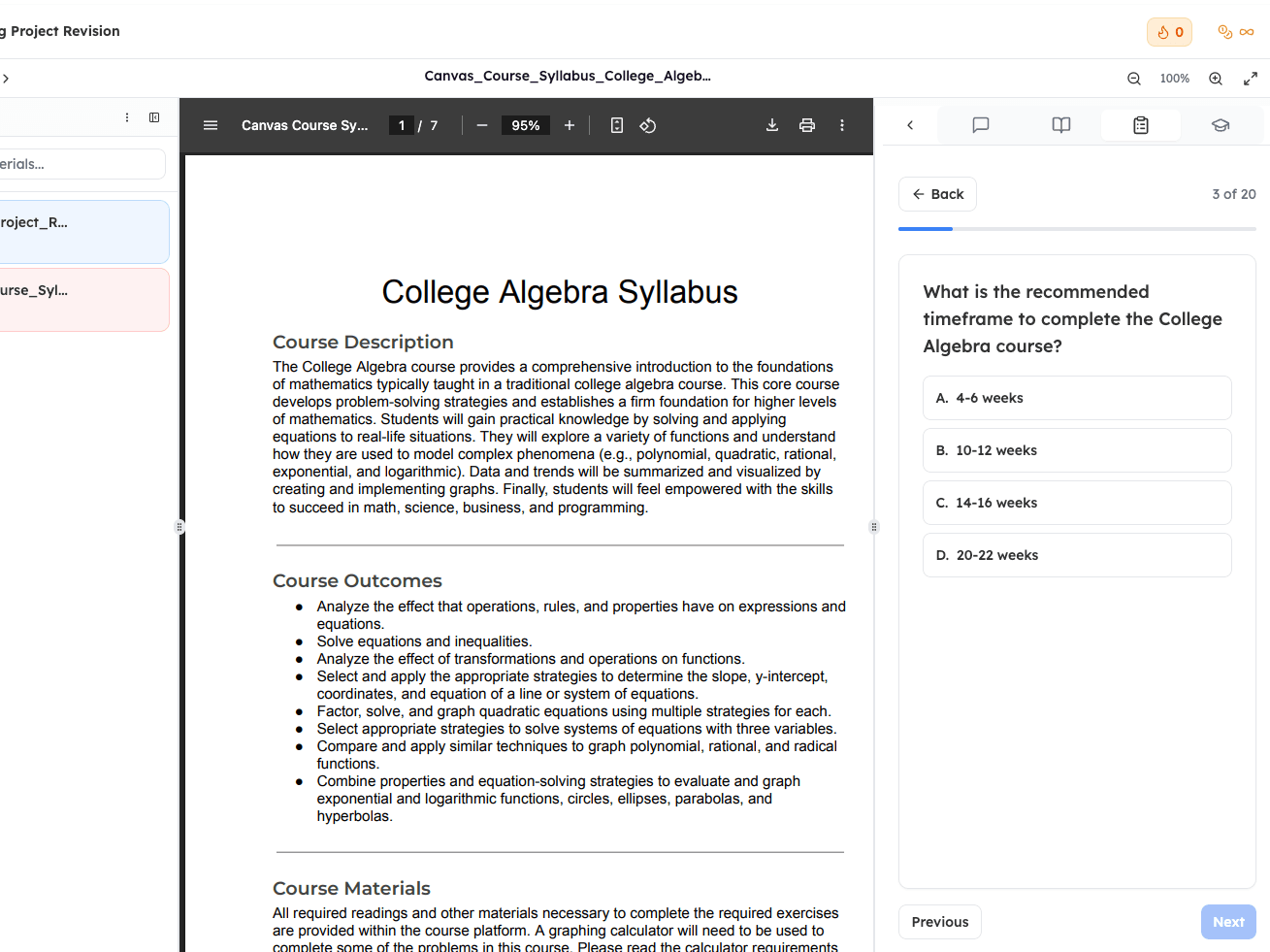Click the right panel resize handle
The image size is (1270, 952).
[874, 527]
